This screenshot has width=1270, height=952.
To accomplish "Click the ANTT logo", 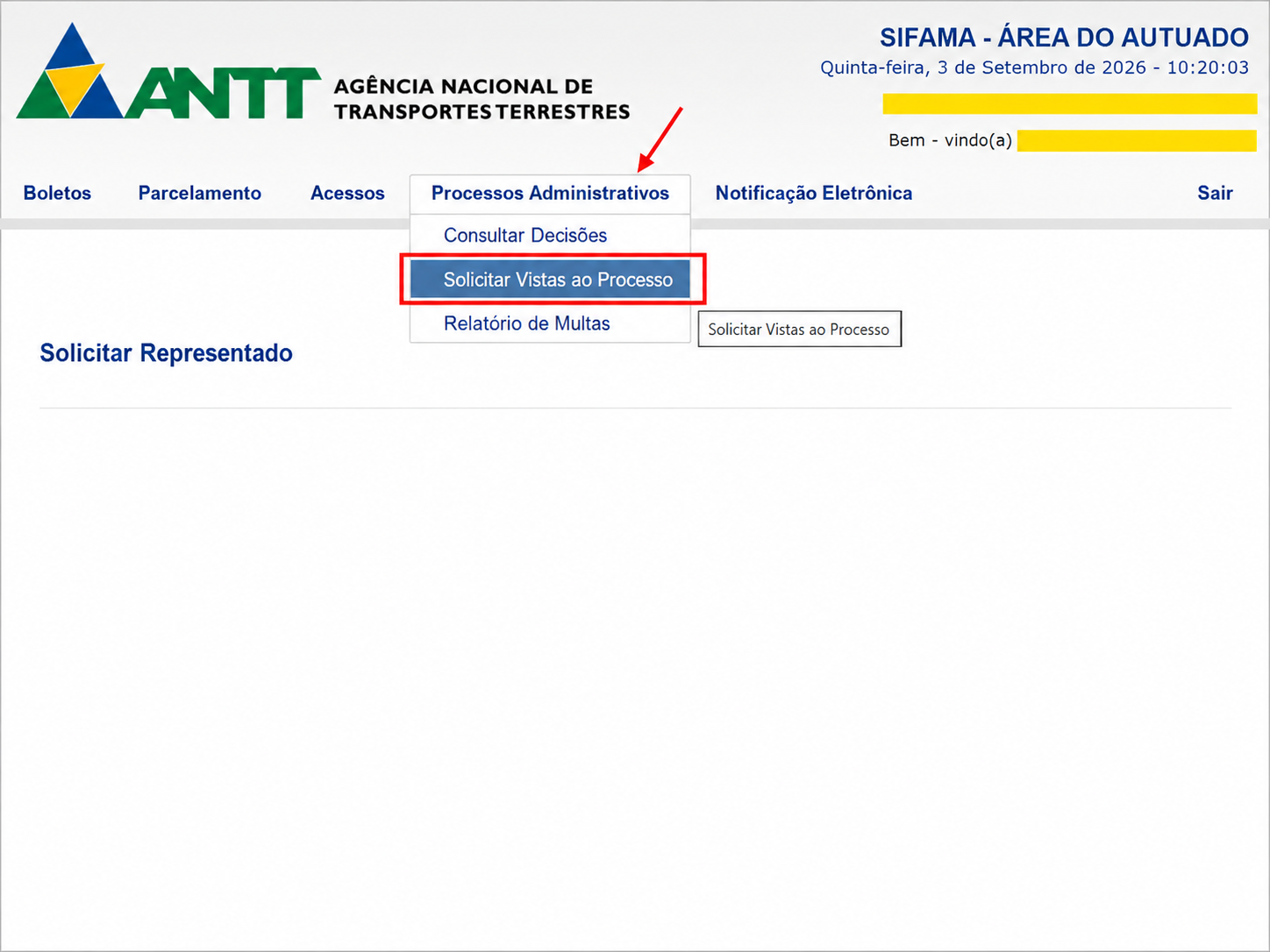I will click(x=168, y=73).
